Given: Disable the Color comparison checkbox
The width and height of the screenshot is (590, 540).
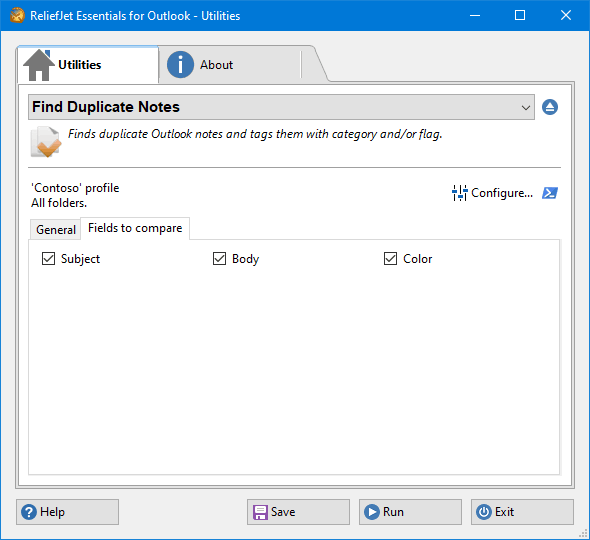Looking at the screenshot, I should pyautogui.click(x=391, y=259).
